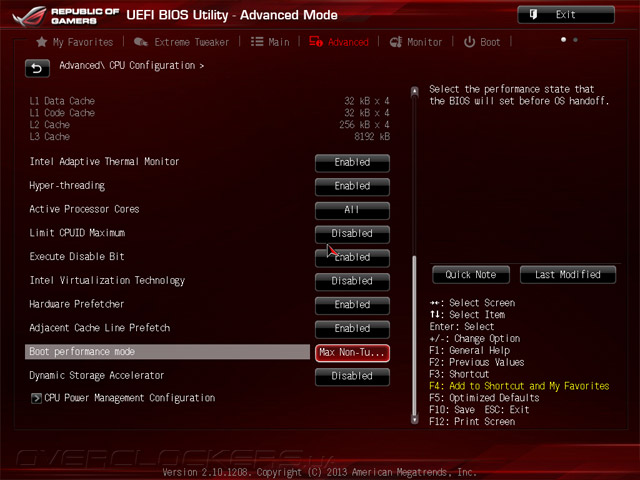Open Boot performance mode Max Non-Tu... dropdown
The width and height of the screenshot is (640, 480).
352,353
